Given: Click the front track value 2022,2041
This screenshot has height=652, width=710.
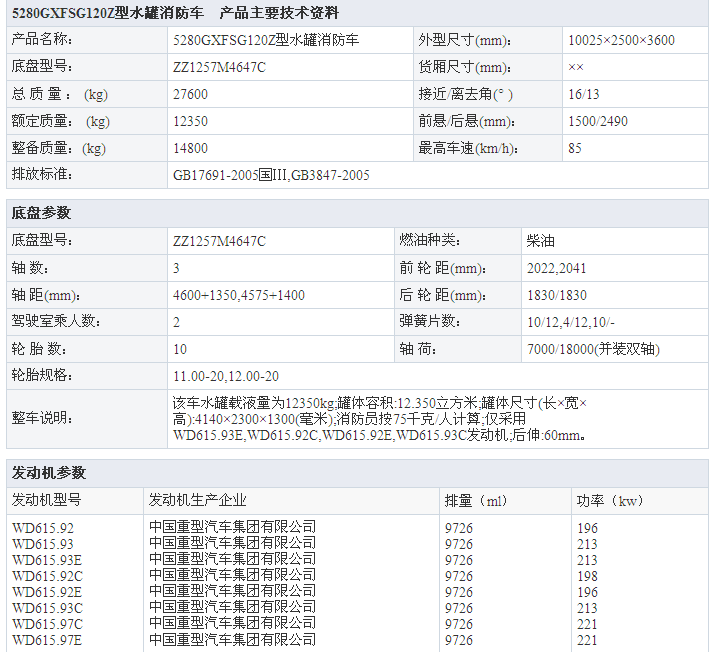Looking at the screenshot, I should tap(556, 268).
